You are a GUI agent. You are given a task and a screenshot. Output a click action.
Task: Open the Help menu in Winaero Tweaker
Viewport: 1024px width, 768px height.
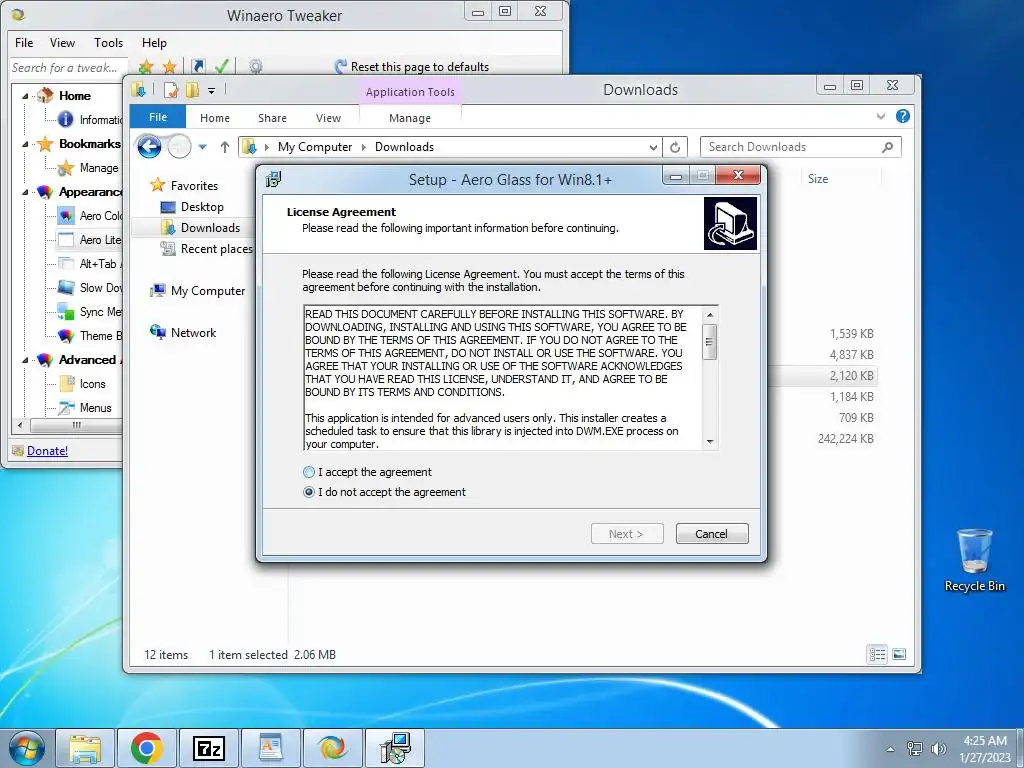154,43
